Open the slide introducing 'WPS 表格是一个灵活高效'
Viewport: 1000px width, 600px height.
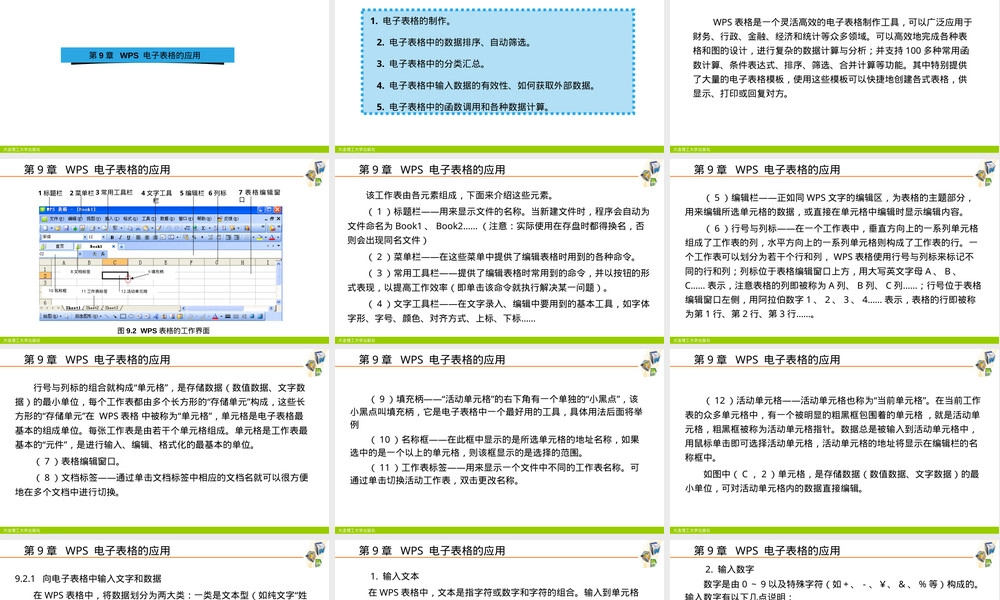(834, 76)
